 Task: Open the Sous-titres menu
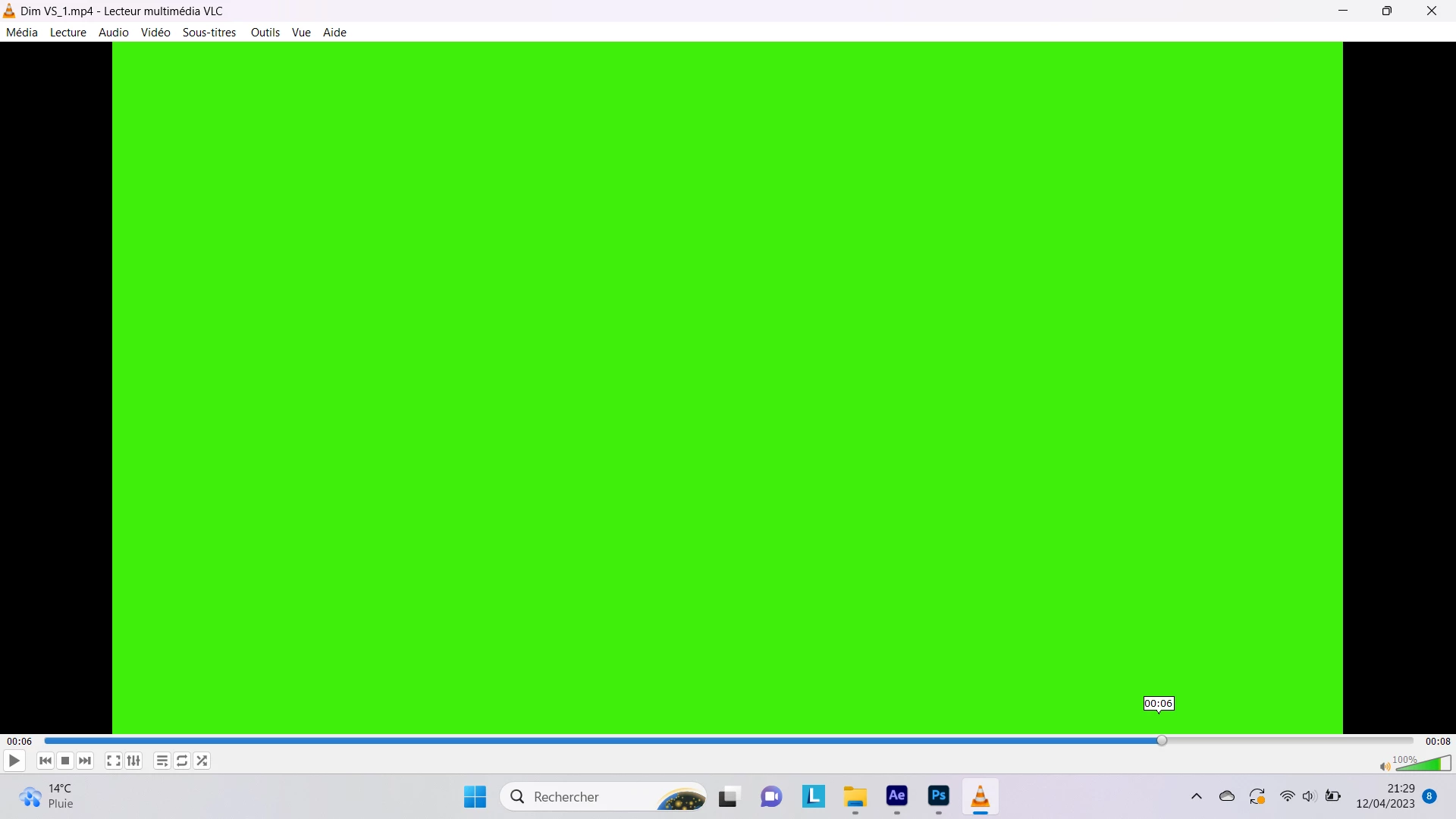(209, 33)
